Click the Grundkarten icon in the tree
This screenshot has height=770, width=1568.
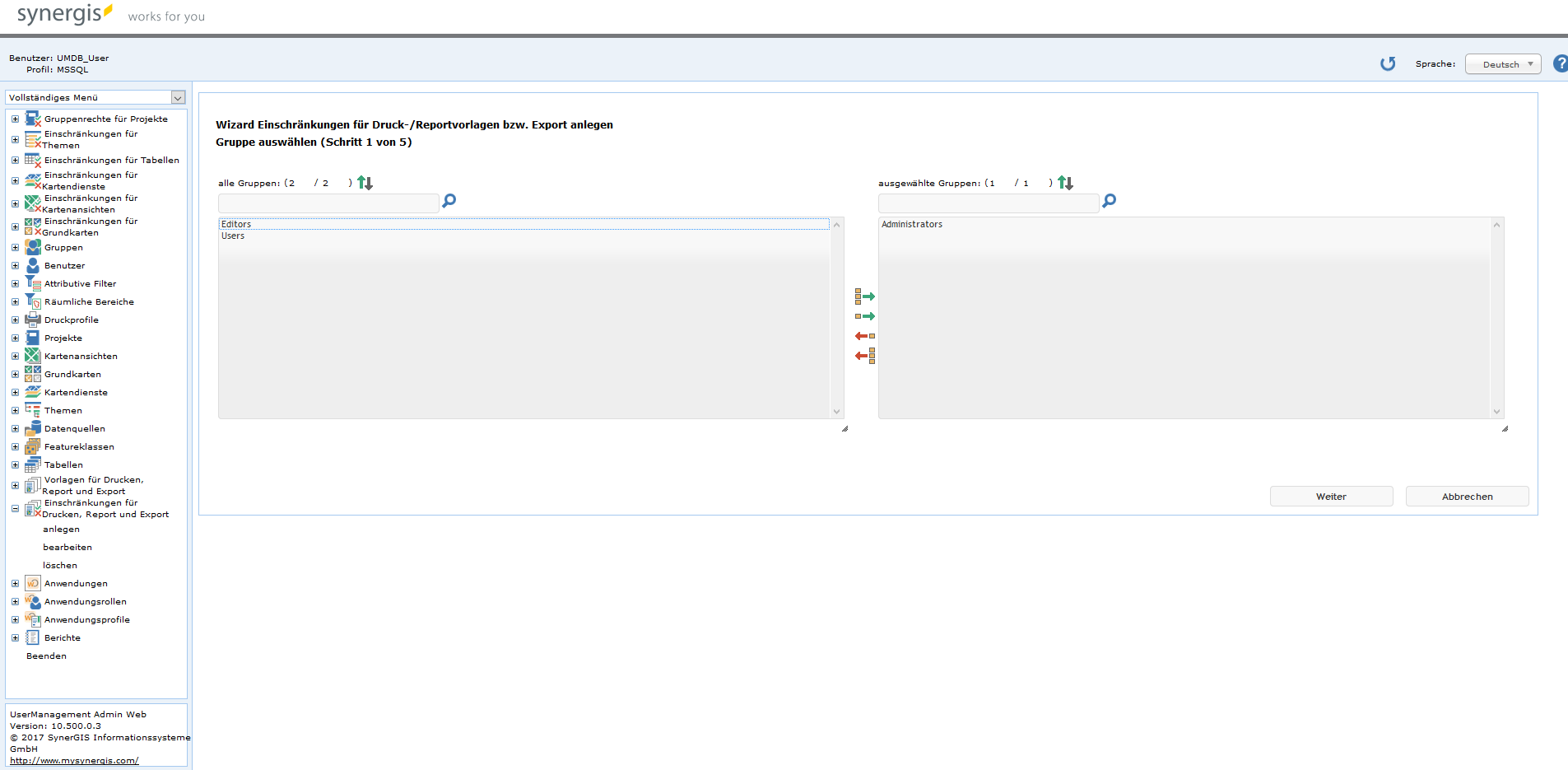point(33,374)
